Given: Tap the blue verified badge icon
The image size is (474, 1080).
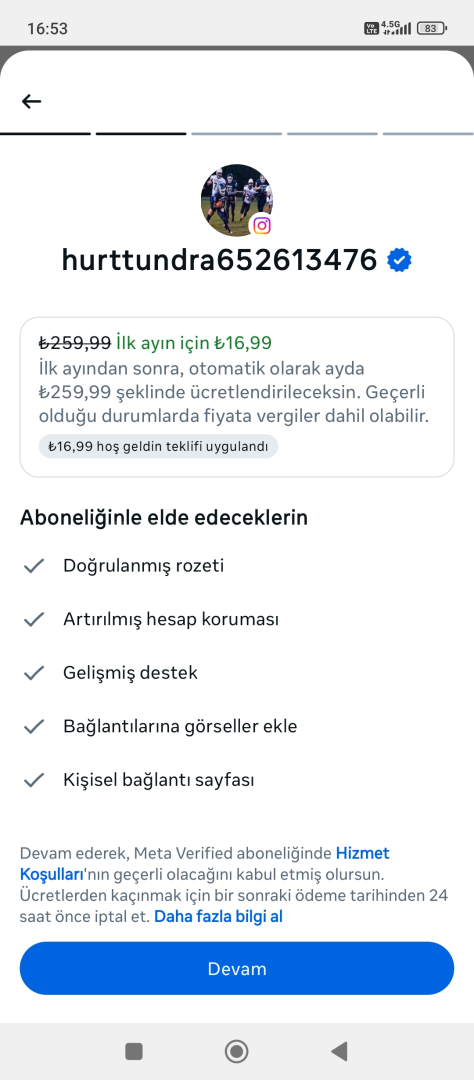Looking at the screenshot, I should click(399, 260).
